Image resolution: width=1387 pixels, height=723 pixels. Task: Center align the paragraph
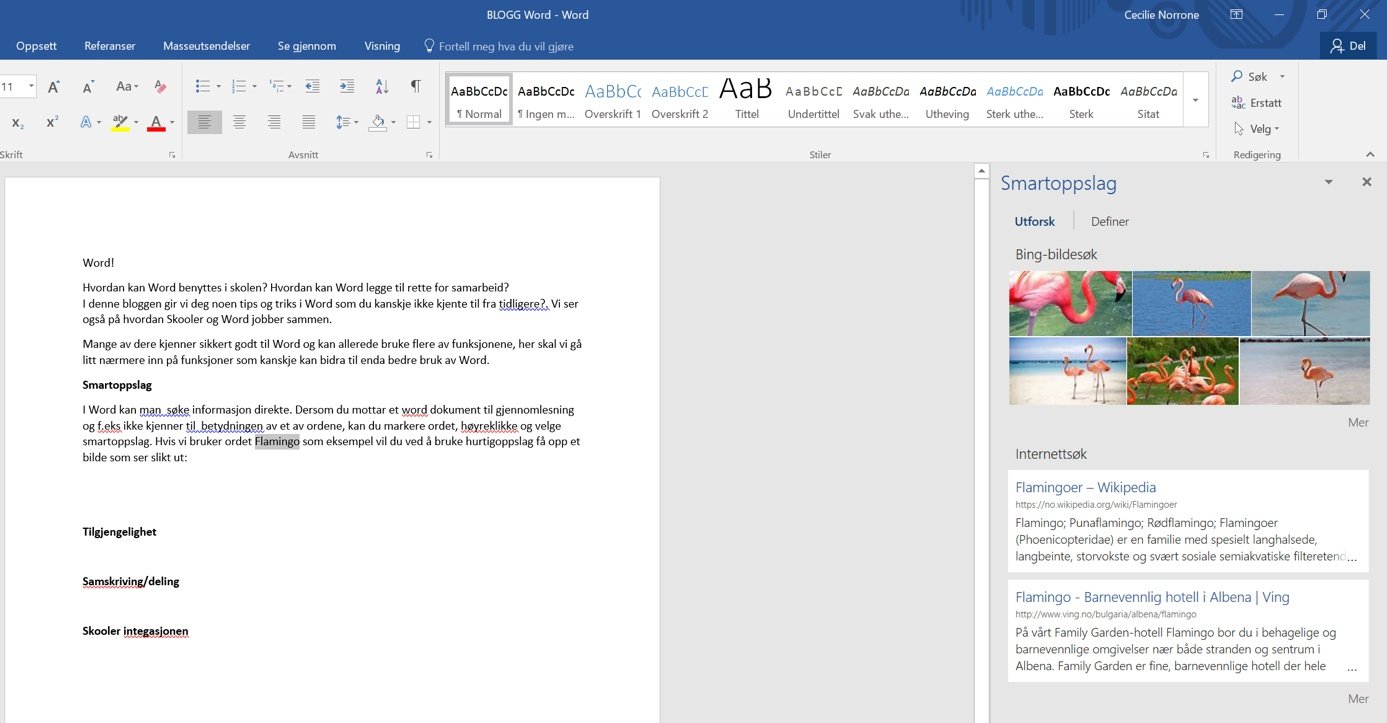click(x=239, y=122)
